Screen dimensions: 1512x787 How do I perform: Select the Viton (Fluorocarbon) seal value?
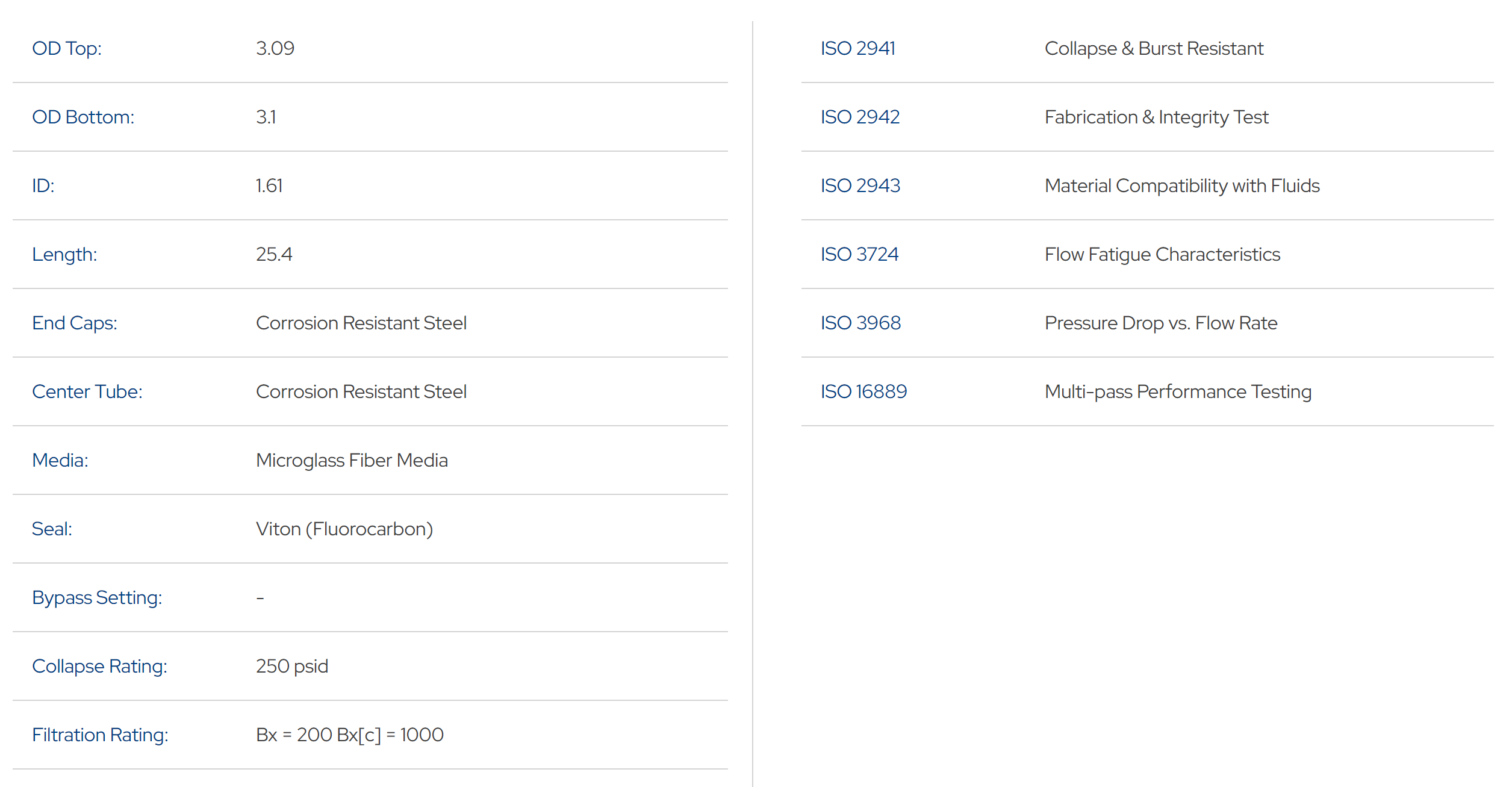click(x=344, y=529)
